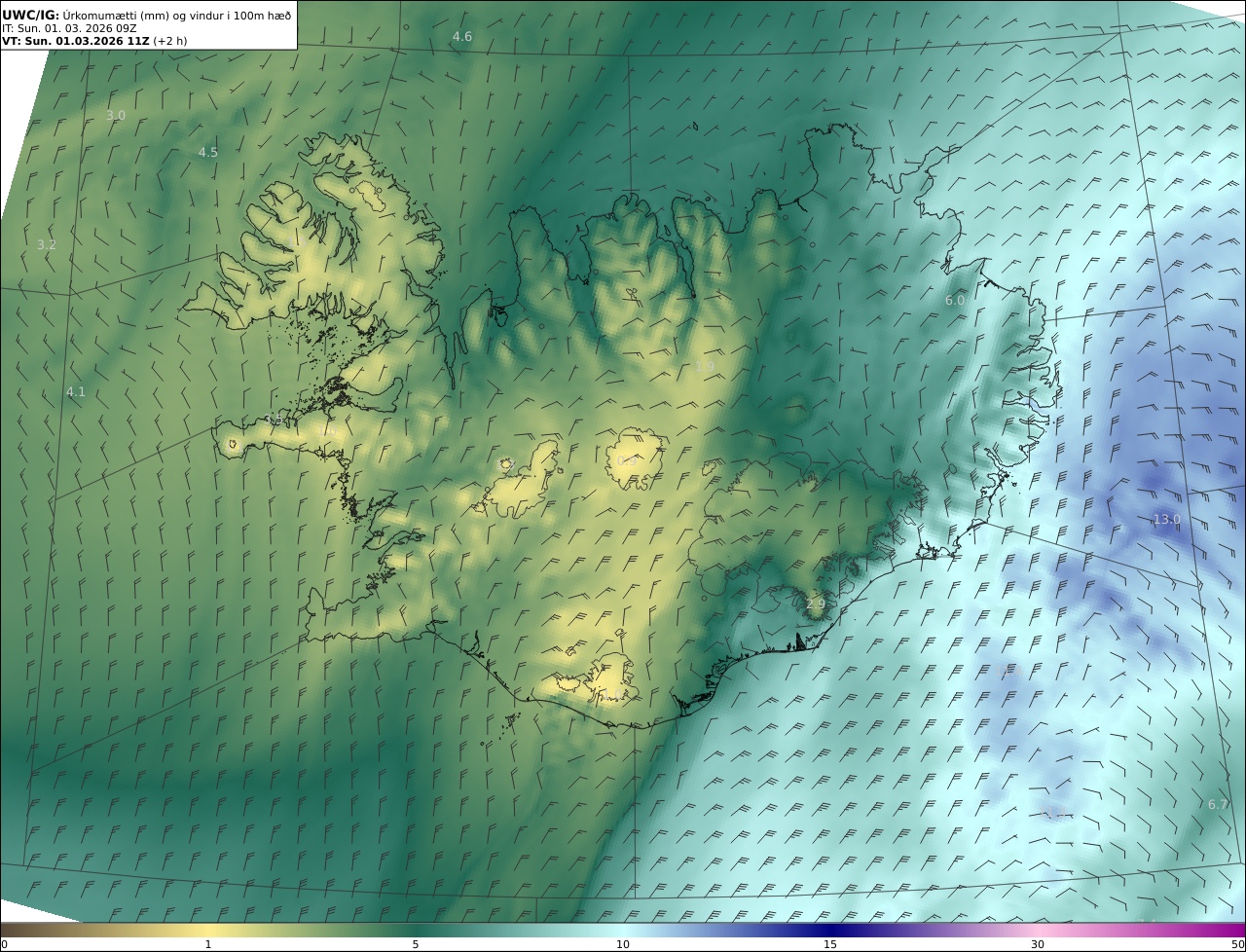Select the IT initial time 09Z line
Viewport: 1246px width, 952px height.
click(69, 27)
